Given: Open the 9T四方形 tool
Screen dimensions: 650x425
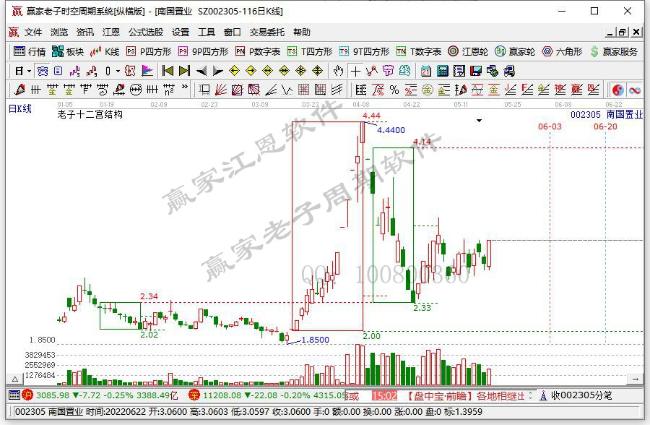Looking at the screenshot, I should coord(364,51).
